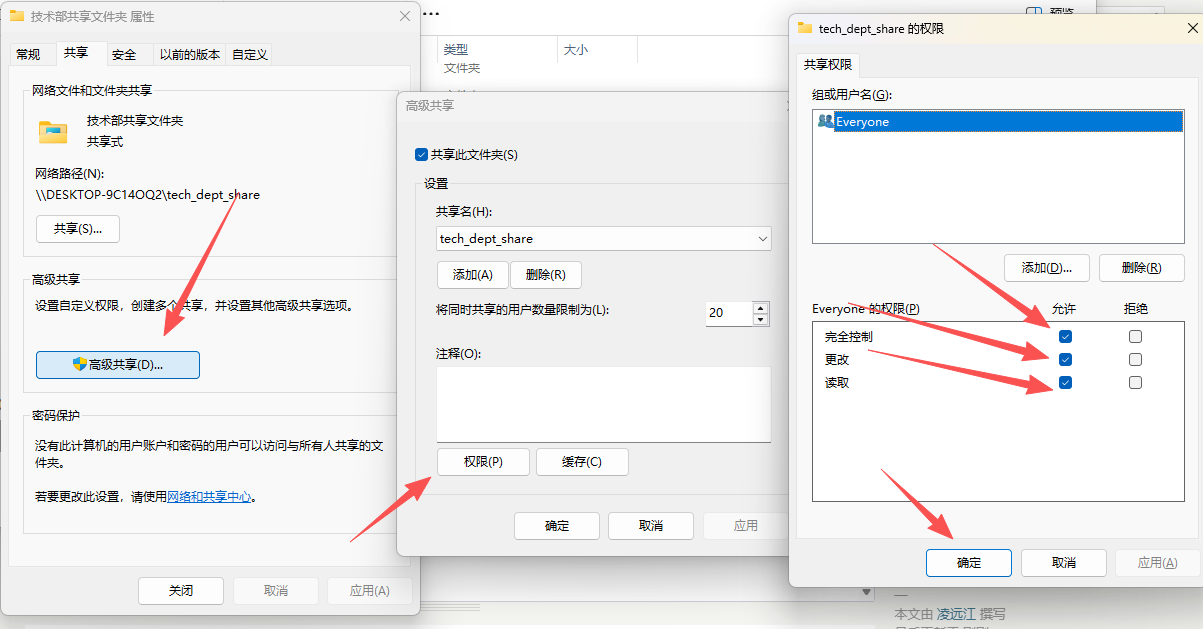Cancel the permissions dialog

[x=1064, y=563]
